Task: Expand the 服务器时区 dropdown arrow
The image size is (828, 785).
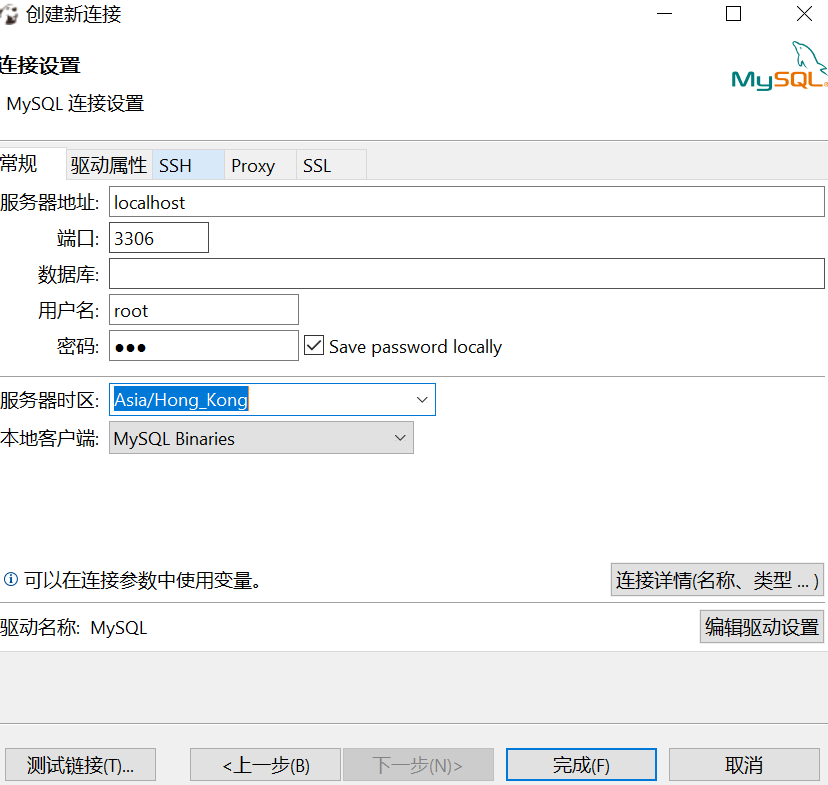Action: (x=421, y=400)
